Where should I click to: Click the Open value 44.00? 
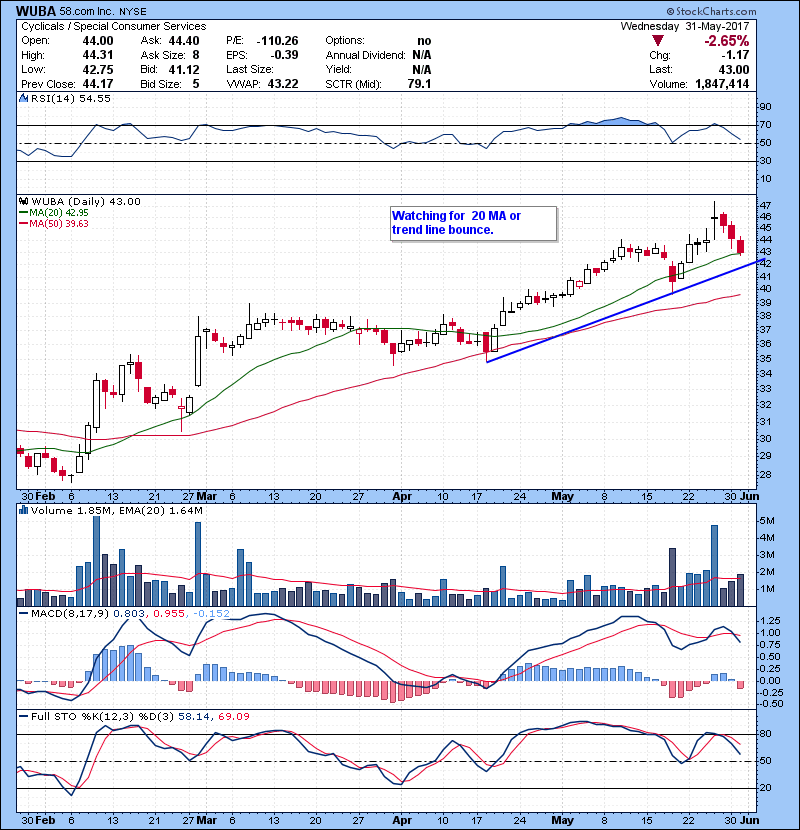pyautogui.click(x=98, y=41)
